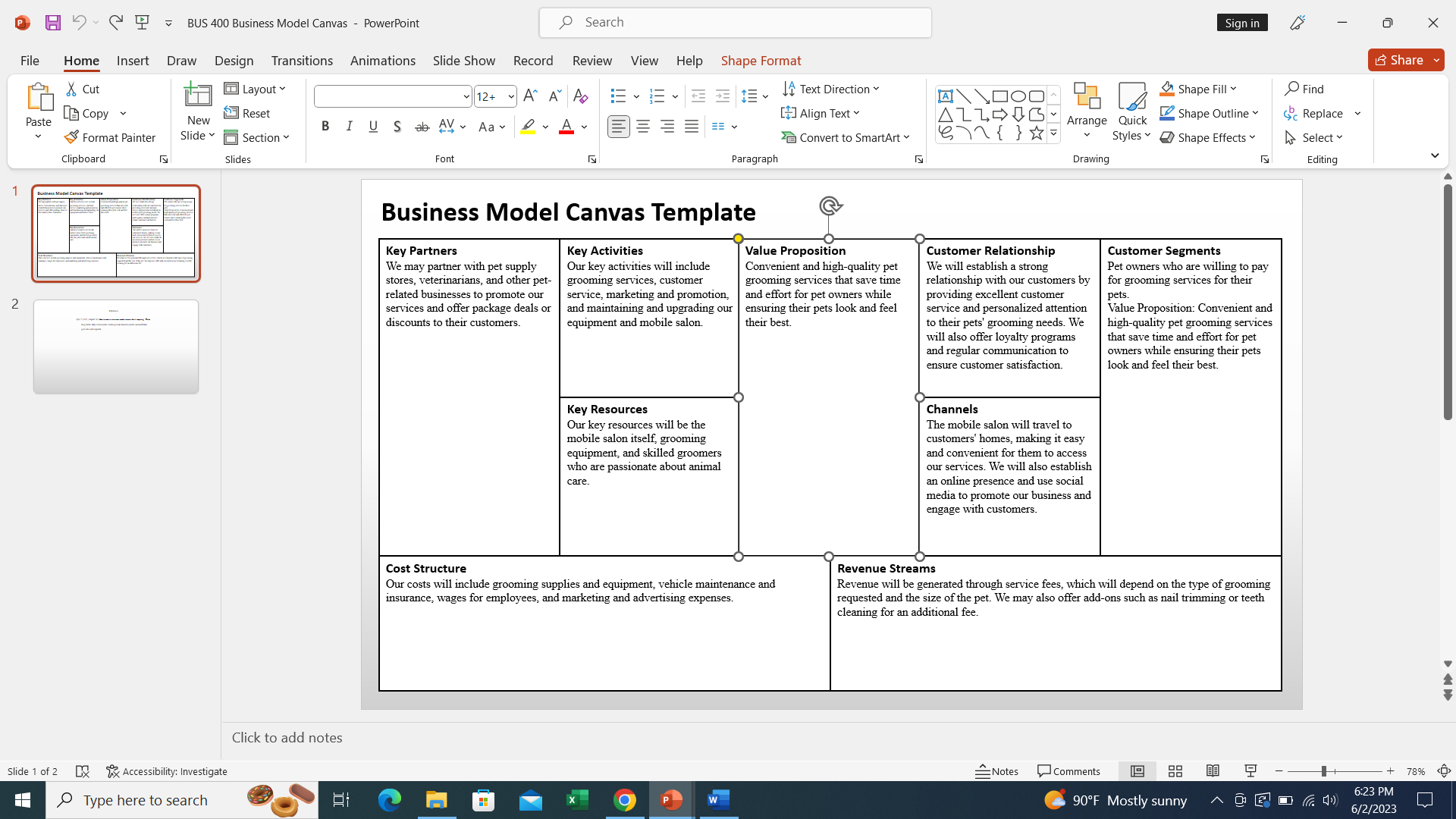Click the red font color swatch
Screen dimensions: 1456x819
point(566,127)
